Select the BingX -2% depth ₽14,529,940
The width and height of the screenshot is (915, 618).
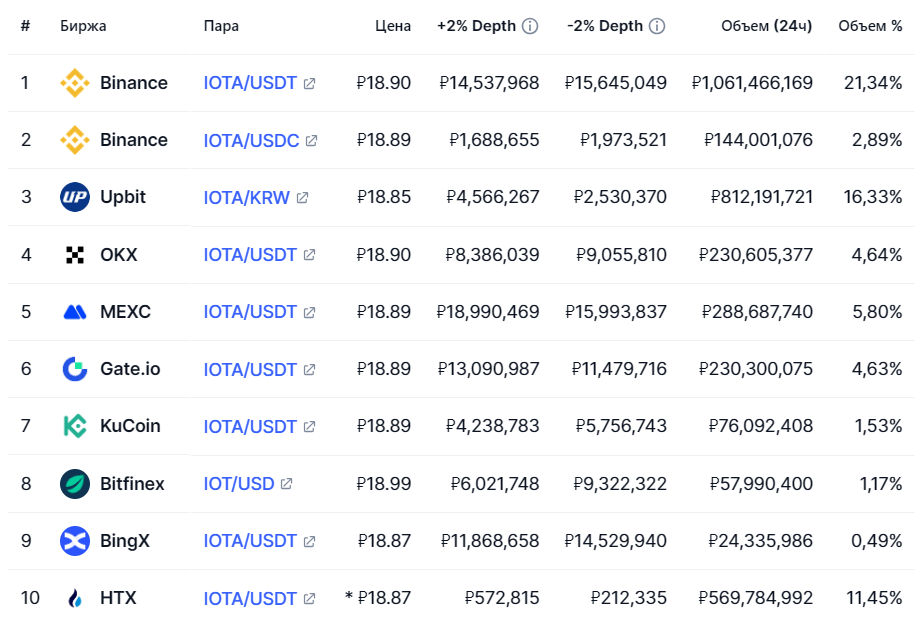pyautogui.click(x=616, y=541)
